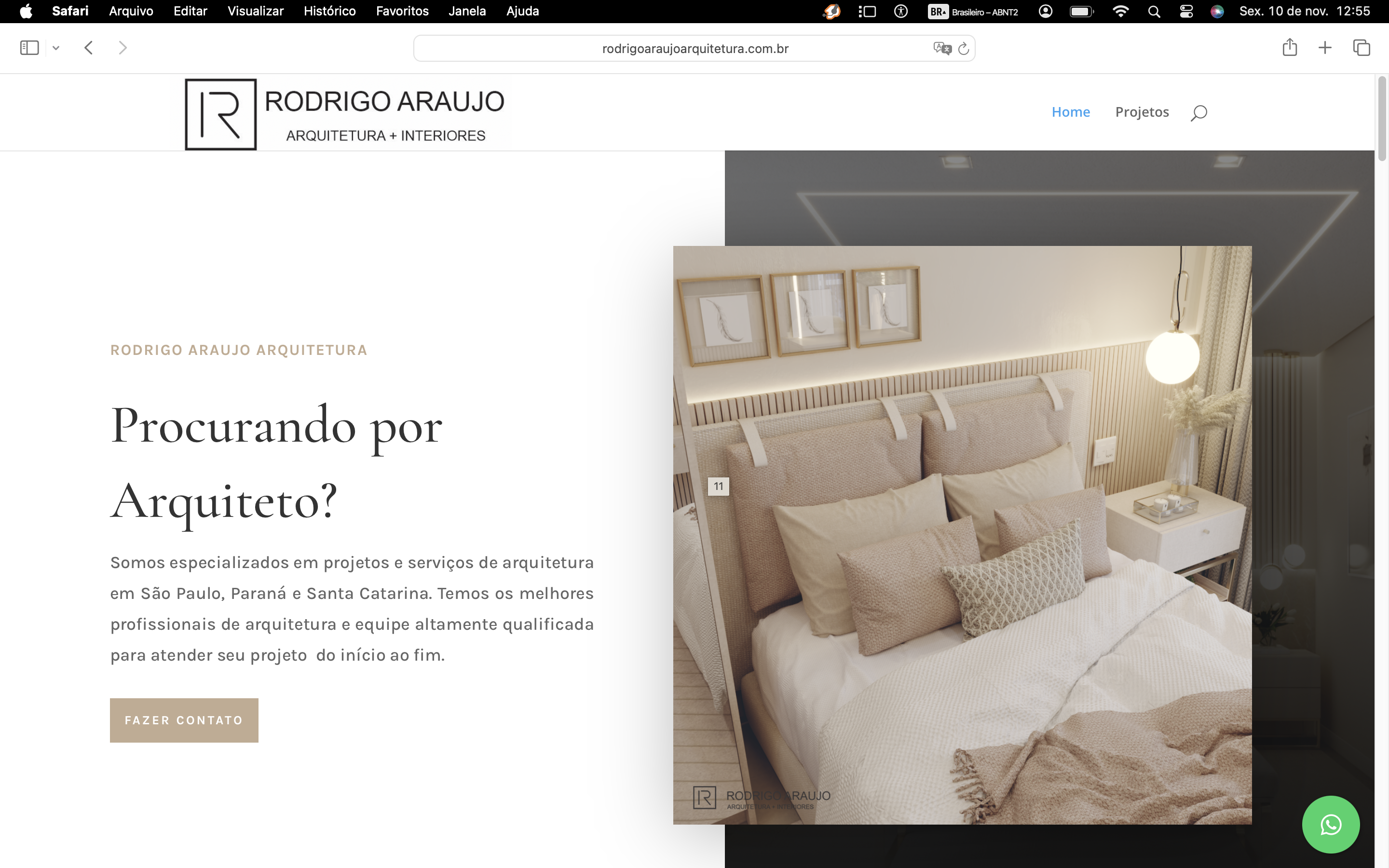
Task: Go back with the back arrow
Action: [x=88, y=48]
